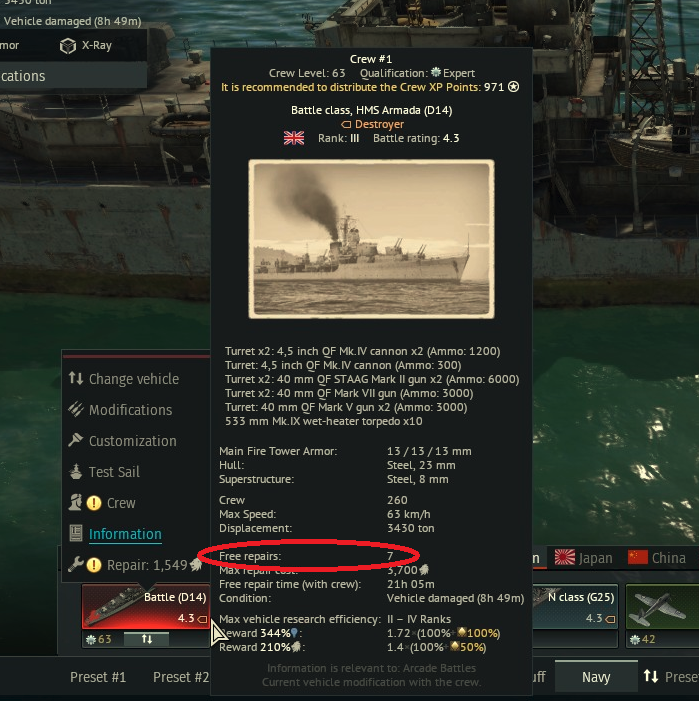
Task: Select the Navy preset tab
Action: (596, 677)
